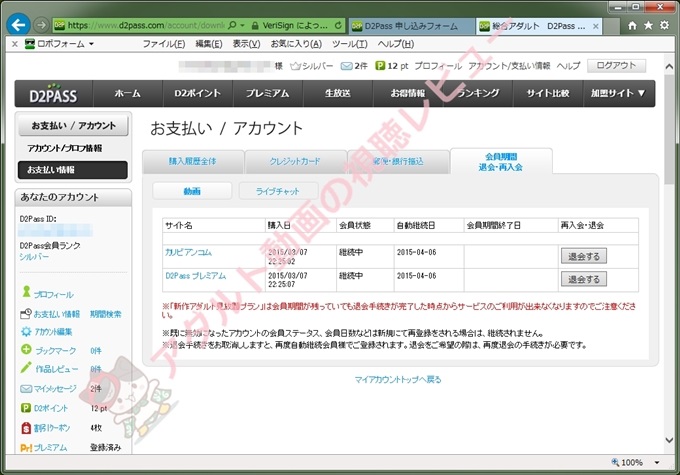Click the ログアウト button
The width and height of the screenshot is (680, 475).
pos(616,66)
